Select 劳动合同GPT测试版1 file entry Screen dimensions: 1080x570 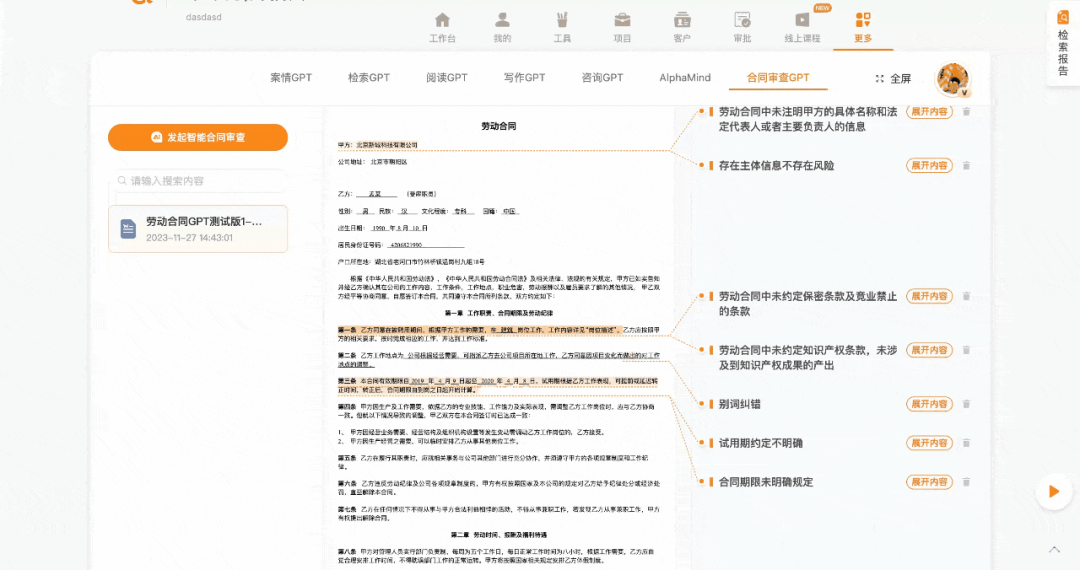pos(198,229)
